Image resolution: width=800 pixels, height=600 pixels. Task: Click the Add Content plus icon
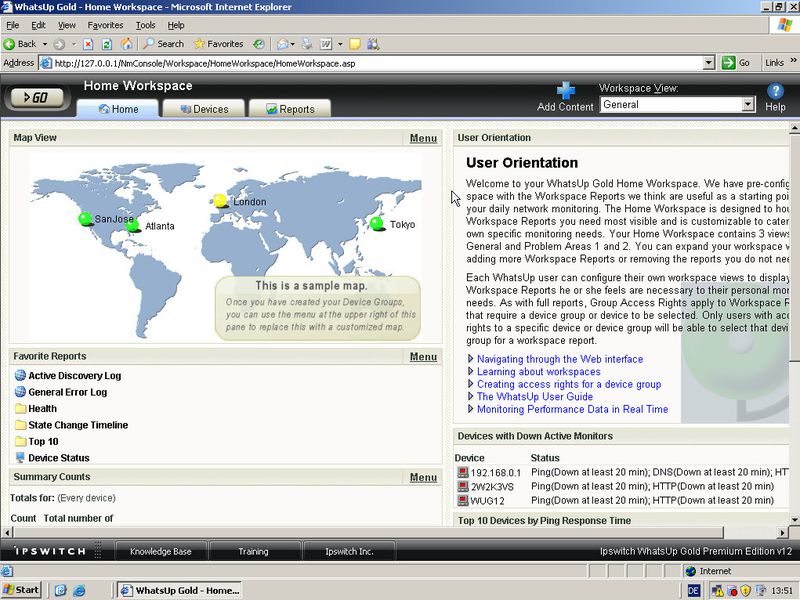(x=565, y=91)
